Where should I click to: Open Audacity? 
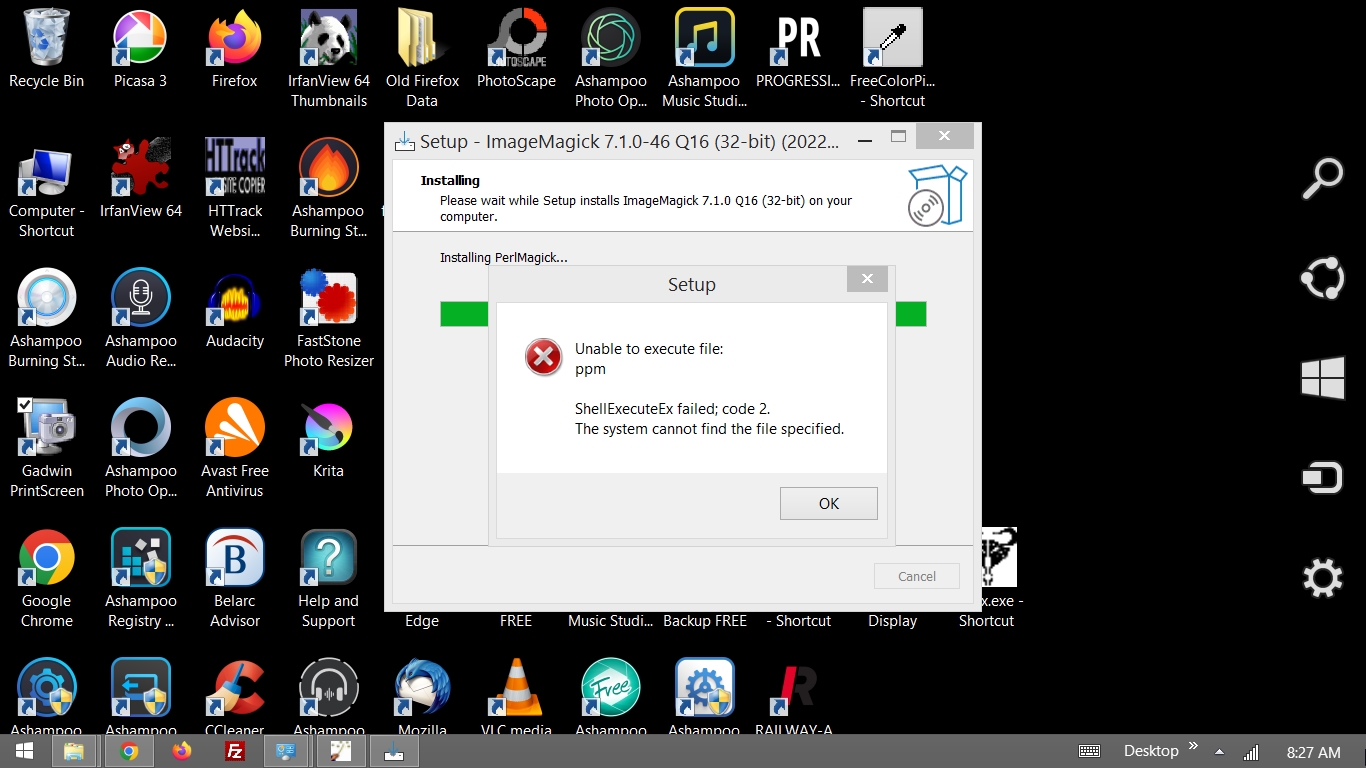[234, 297]
